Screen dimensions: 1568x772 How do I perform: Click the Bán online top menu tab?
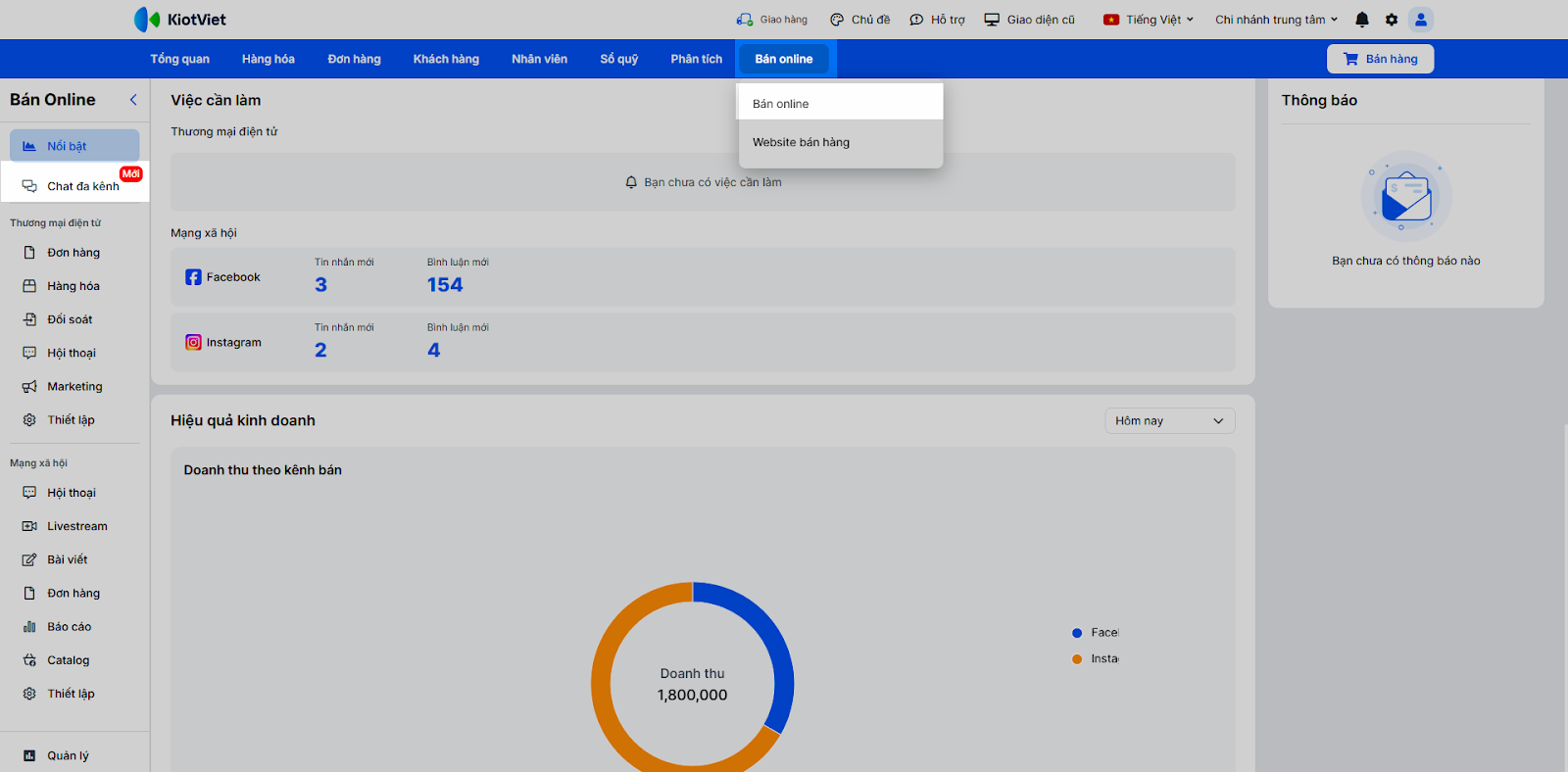[x=784, y=59]
